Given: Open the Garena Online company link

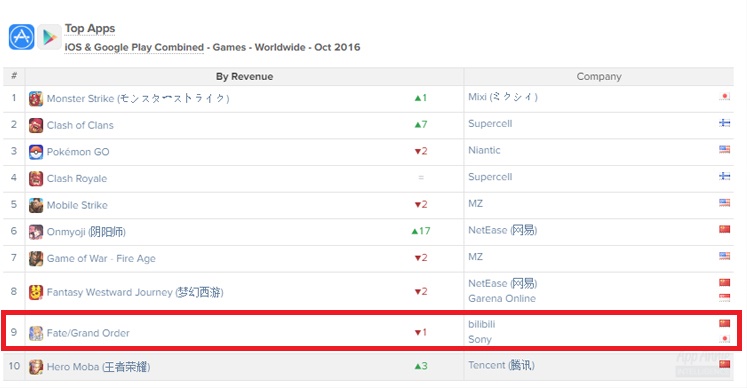Looking at the screenshot, I should click(x=502, y=298).
